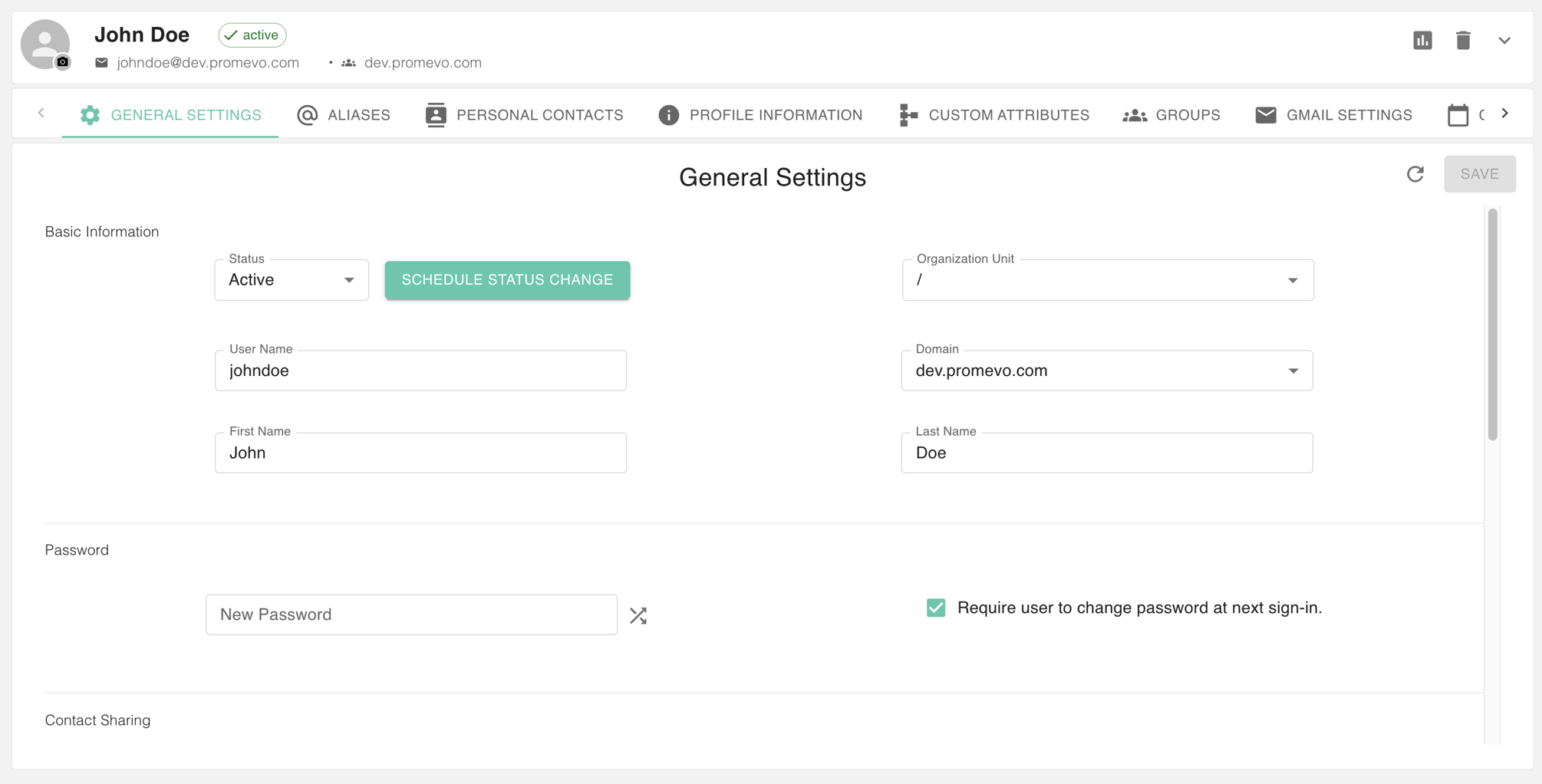Click the First Name field
This screenshot has width=1542, height=784.
point(420,453)
